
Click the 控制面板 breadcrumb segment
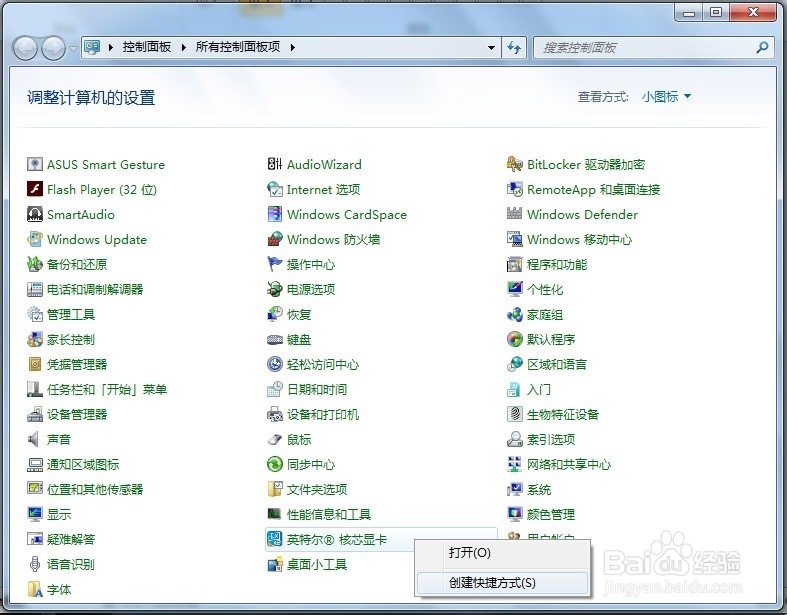147,47
